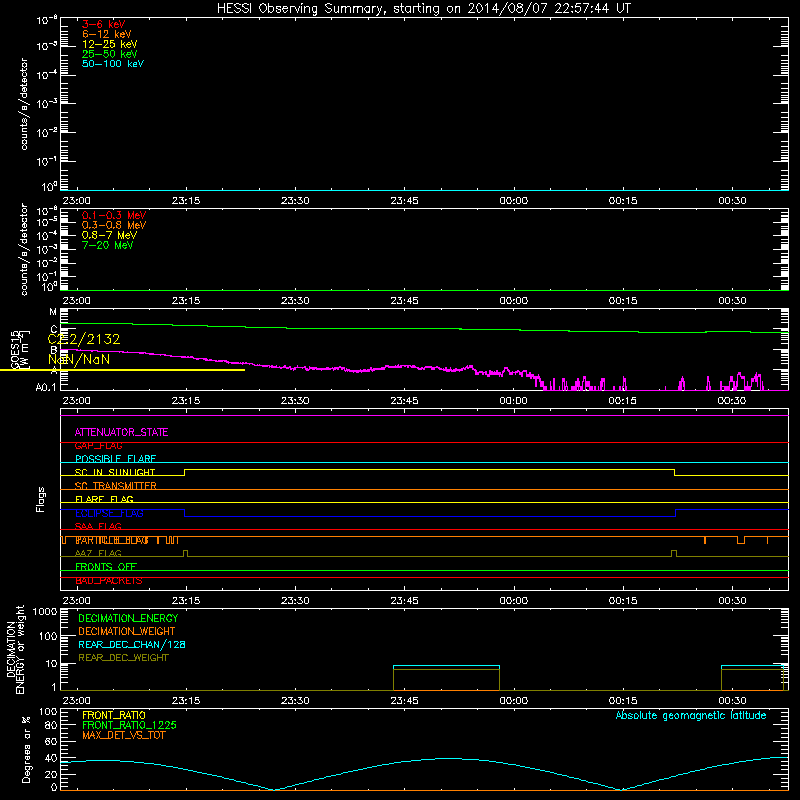Click the orange 0.3-0.8 MeV legend label
This screenshot has height=800, width=800.
[x=114, y=225]
